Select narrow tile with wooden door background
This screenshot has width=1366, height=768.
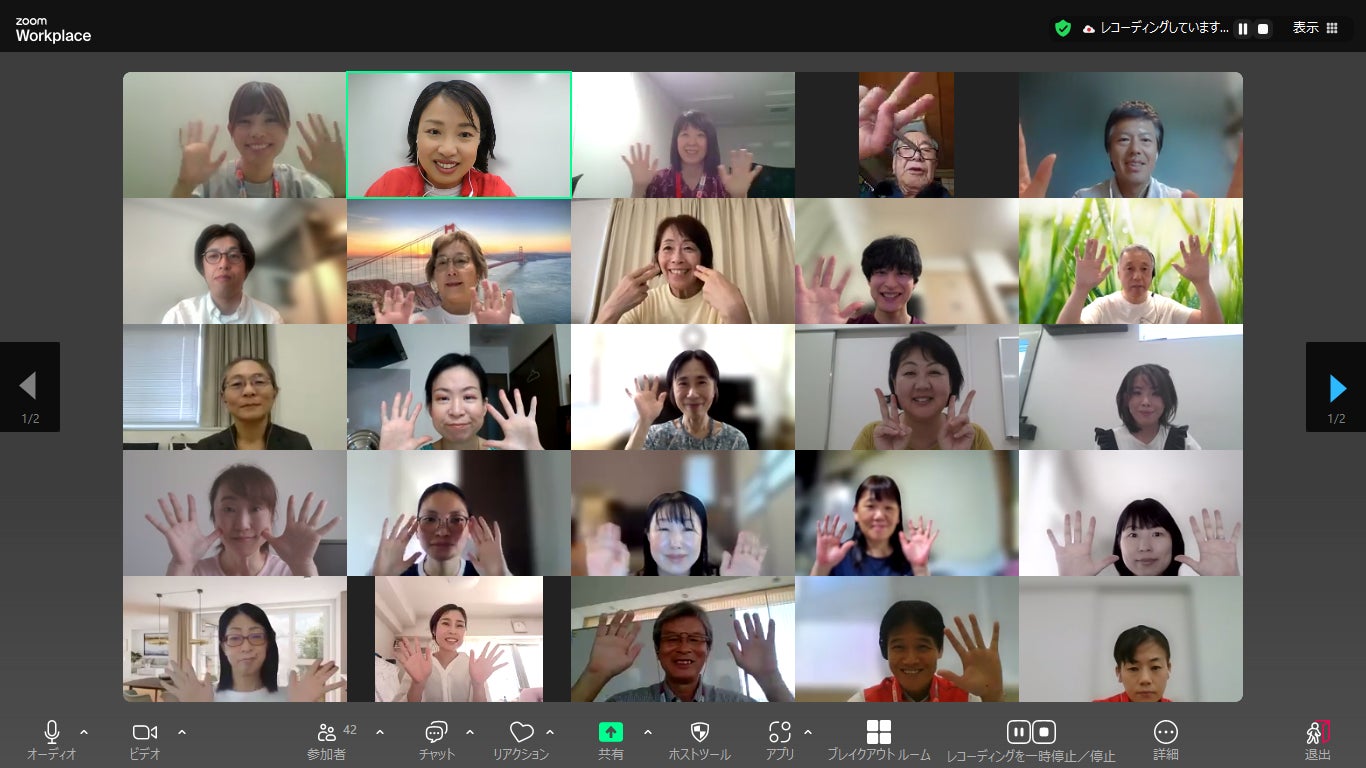(x=906, y=135)
